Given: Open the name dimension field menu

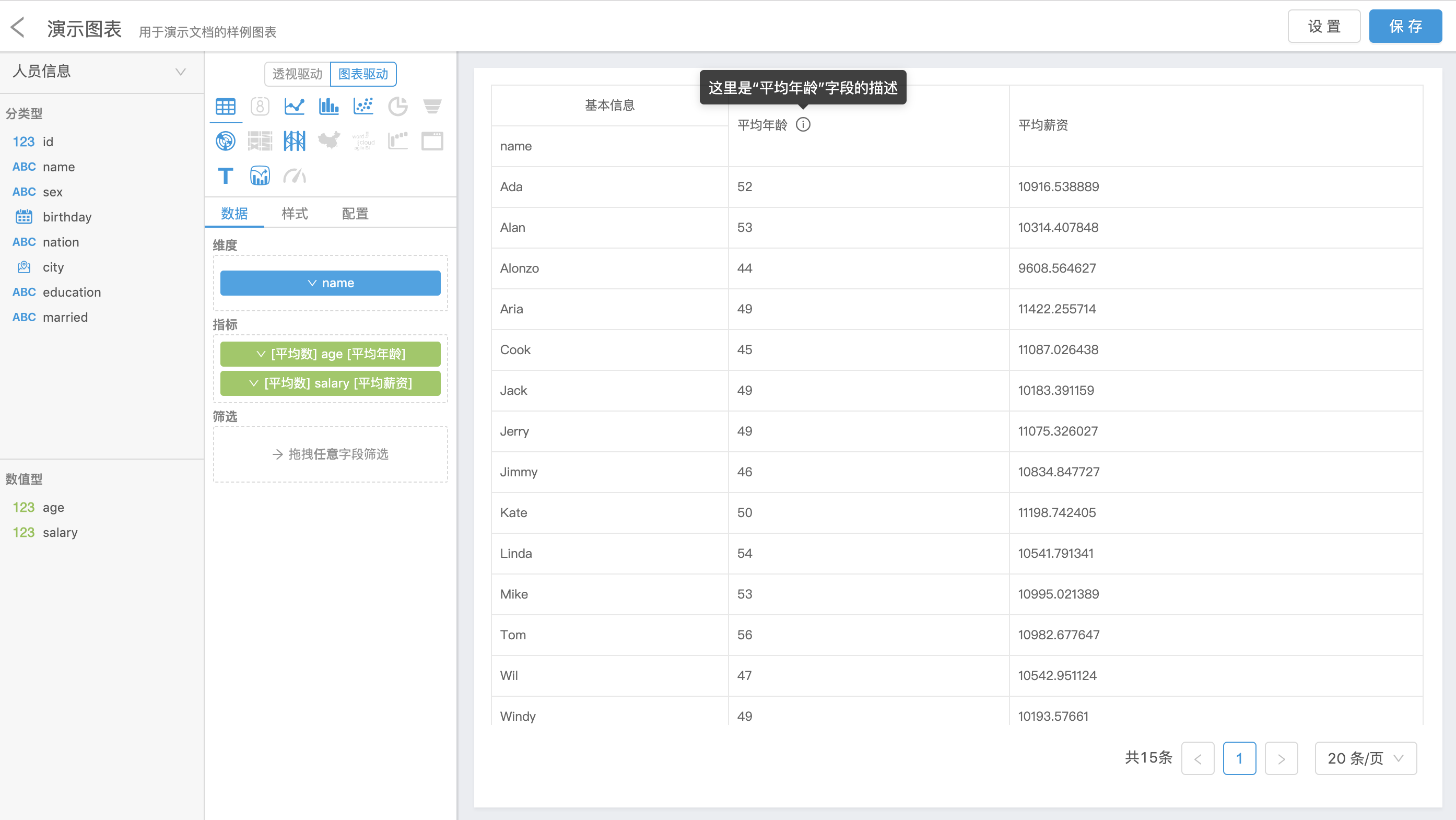Looking at the screenshot, I should pos(330,283).
